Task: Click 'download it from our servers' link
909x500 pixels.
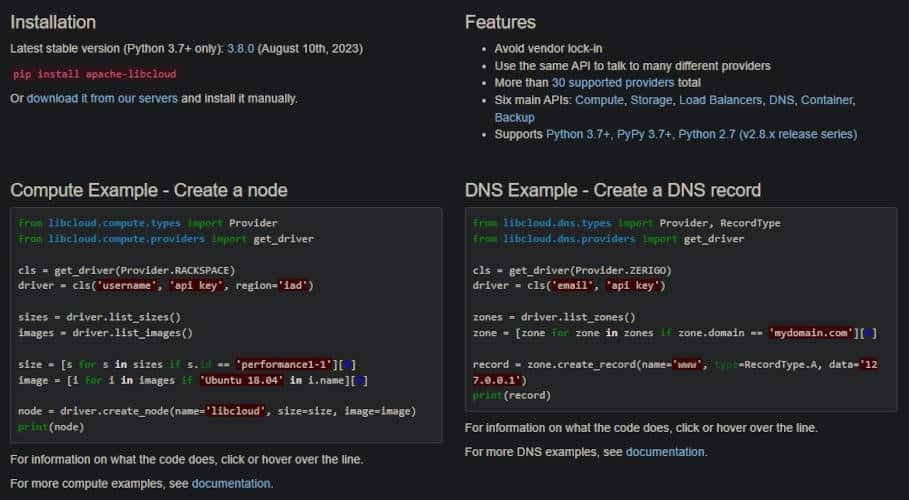Action: [102, 98]
